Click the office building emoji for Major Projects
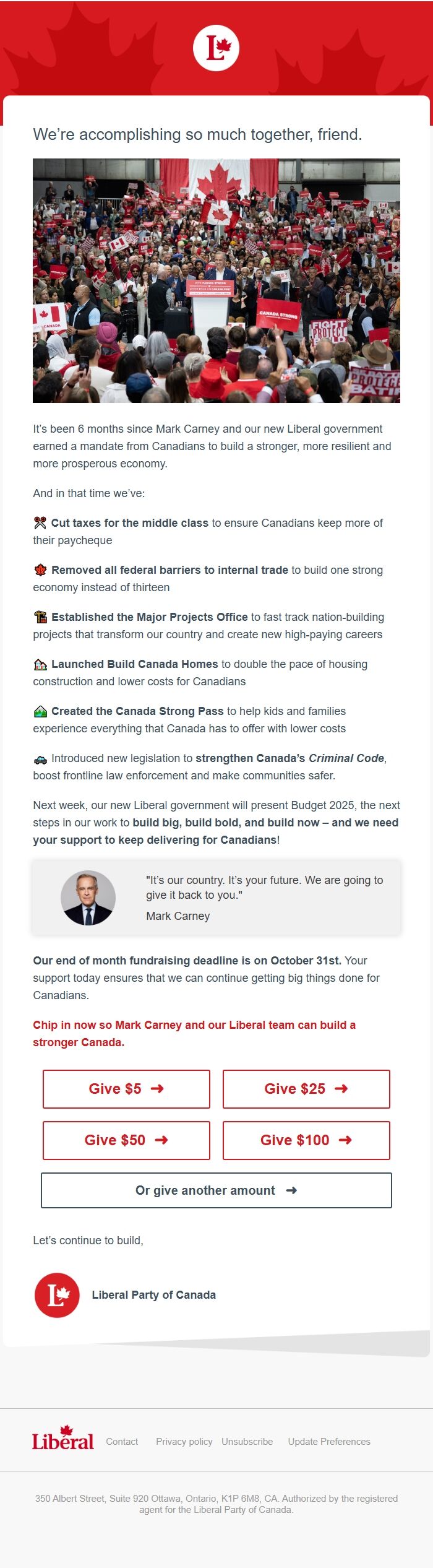The height and width of the screenshot is (1568, 433). 40,617
